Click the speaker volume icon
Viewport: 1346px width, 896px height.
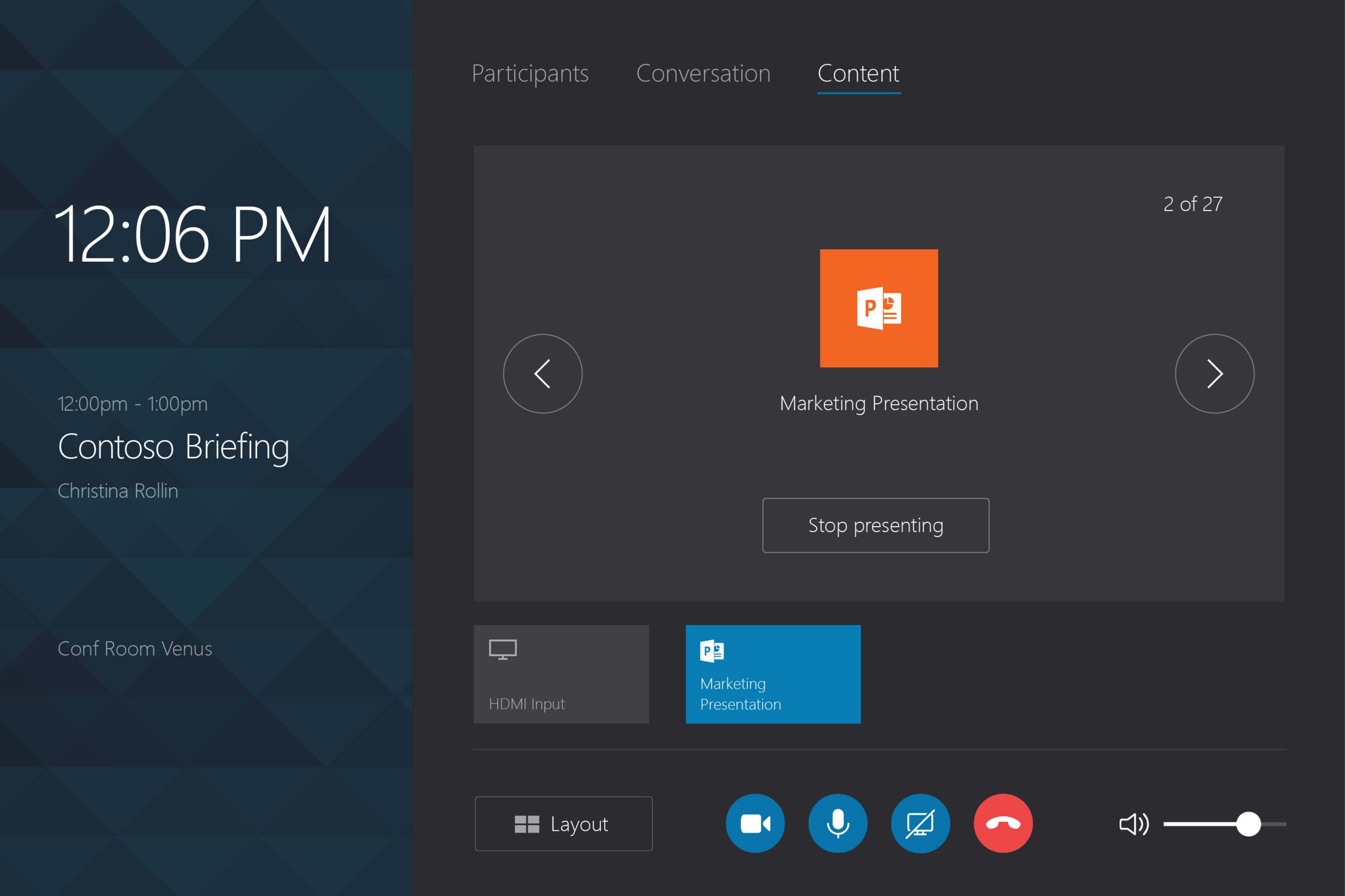(1133, 824)
